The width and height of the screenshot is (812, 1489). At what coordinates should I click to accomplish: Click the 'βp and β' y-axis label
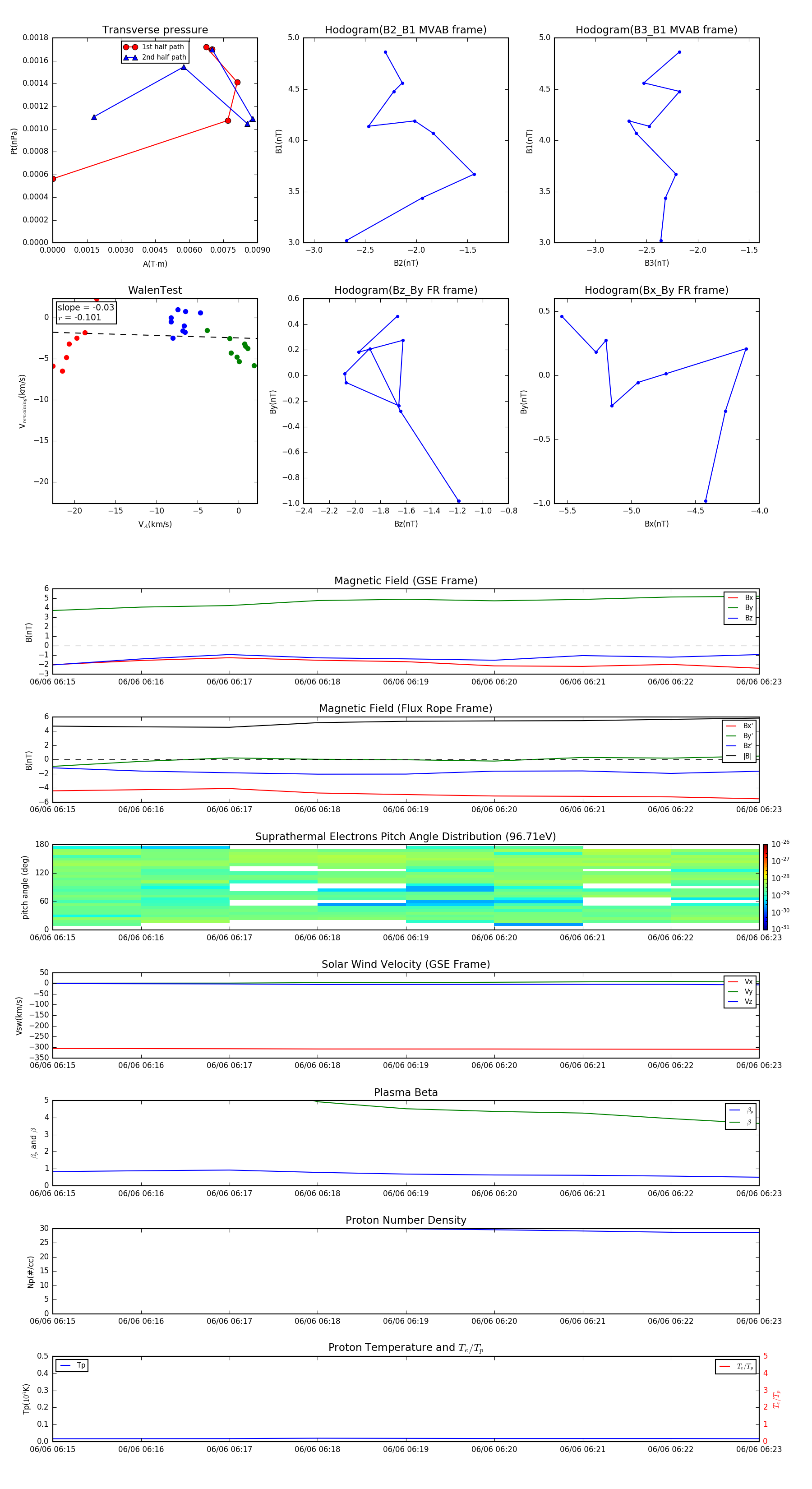click(x=33, y=1143)
